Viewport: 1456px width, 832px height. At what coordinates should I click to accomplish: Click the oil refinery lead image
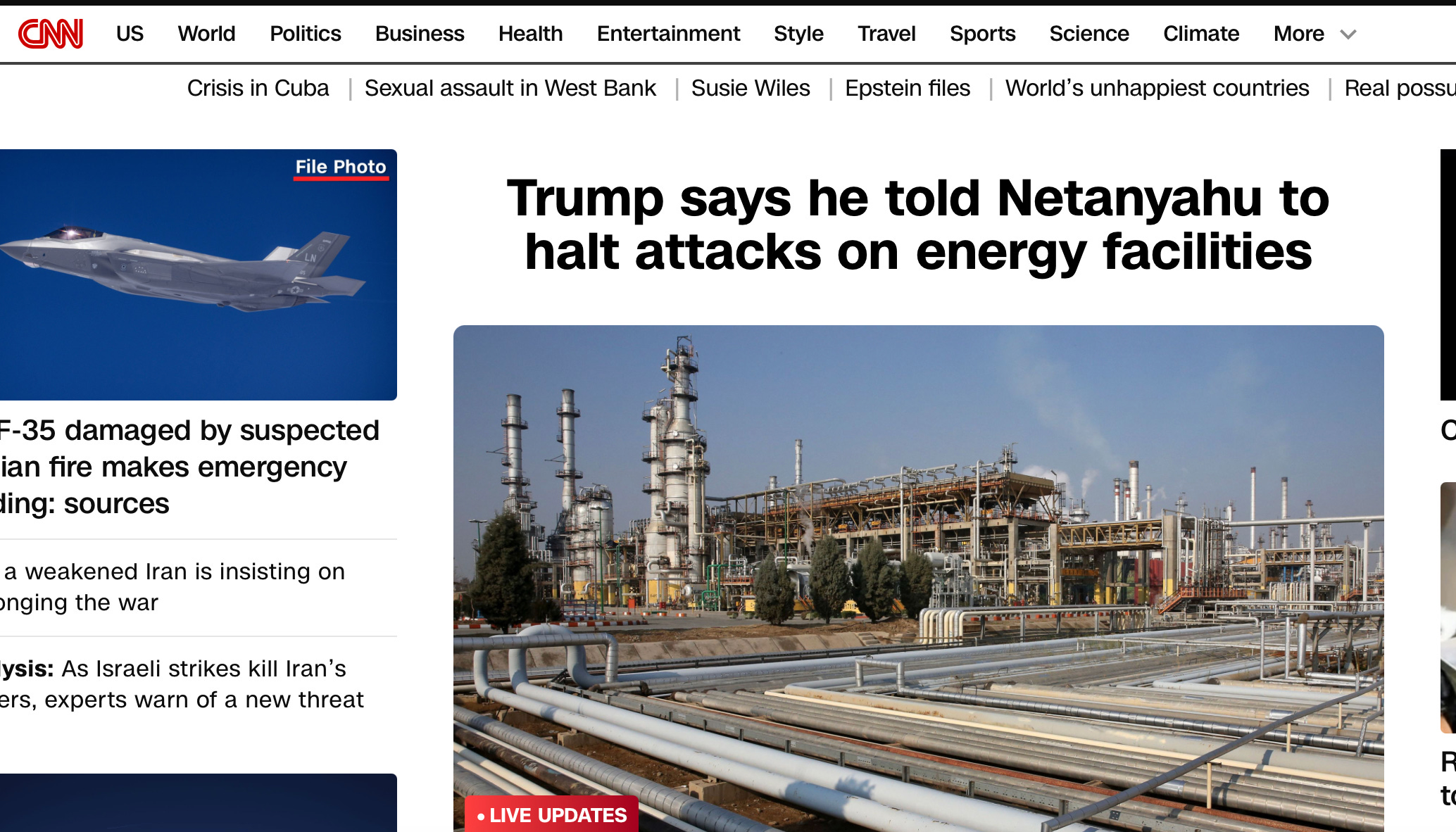[x=919, y=577]
